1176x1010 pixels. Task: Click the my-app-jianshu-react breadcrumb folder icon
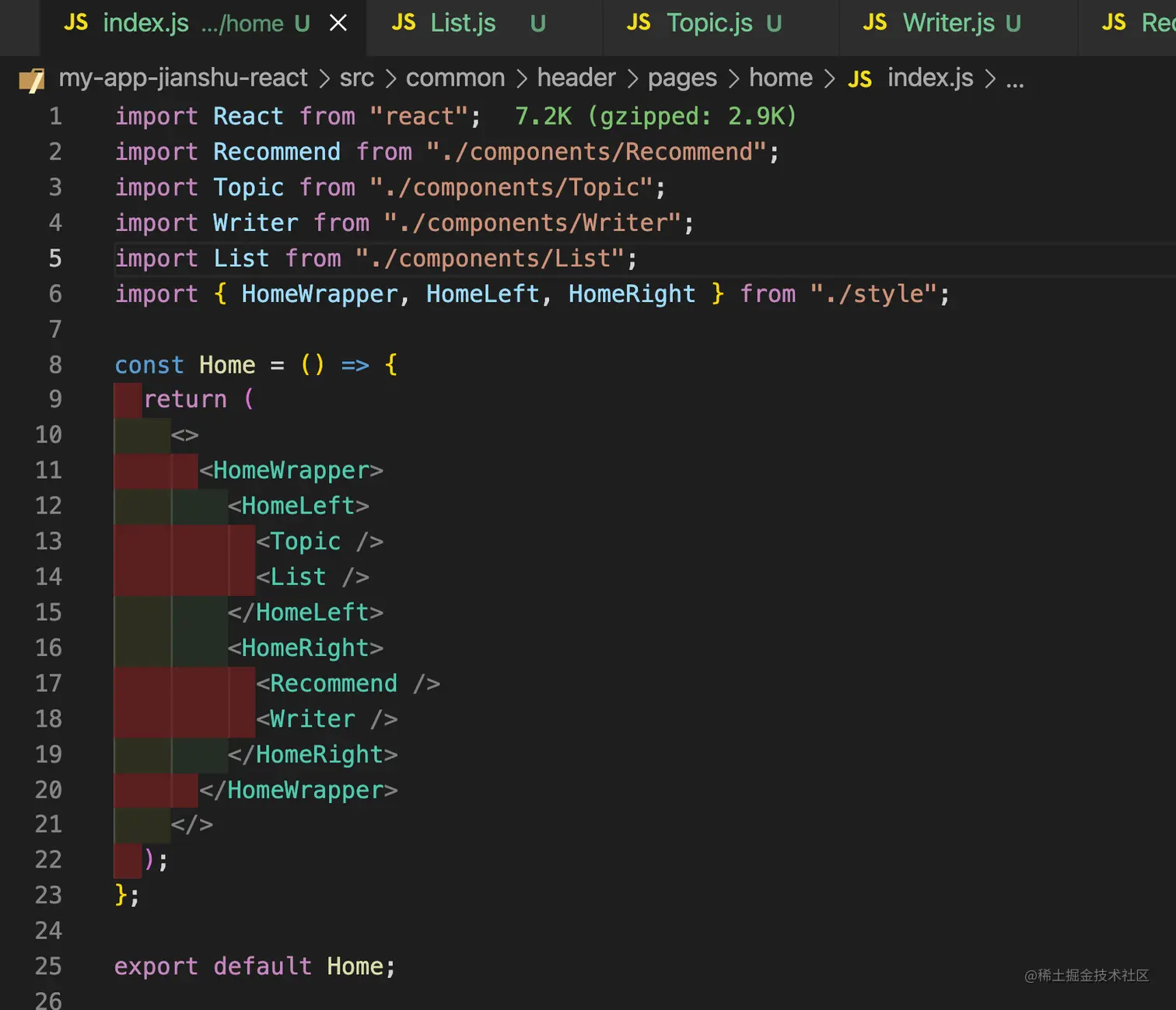tap(32, 79)
